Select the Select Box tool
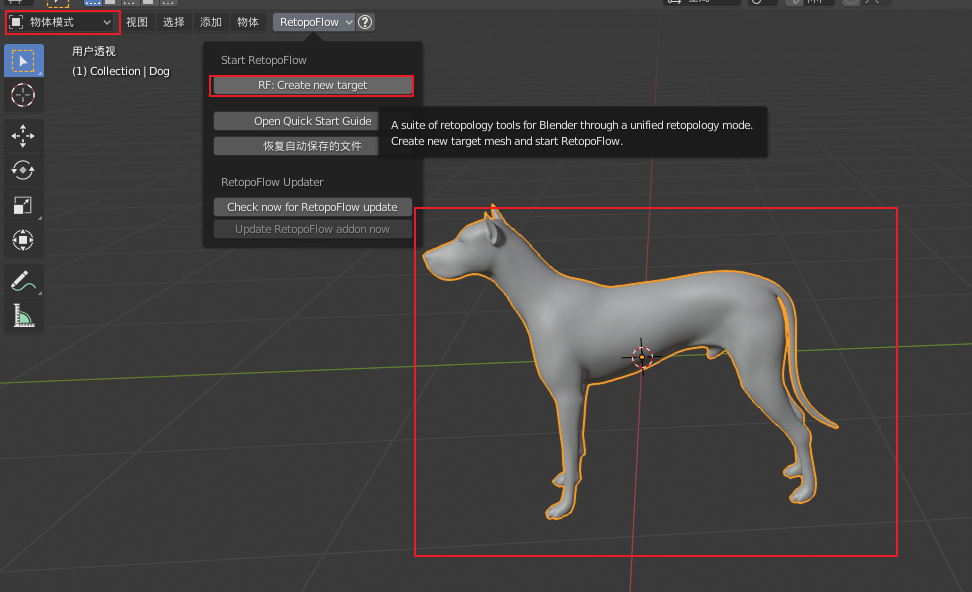Viewport: 972px width, 592px height. click(24, 61)
